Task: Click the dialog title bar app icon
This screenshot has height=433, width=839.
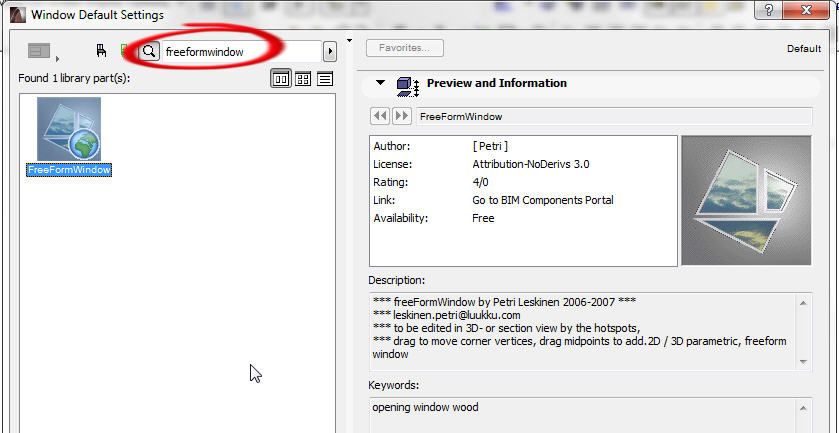Action: click(18, 15)
